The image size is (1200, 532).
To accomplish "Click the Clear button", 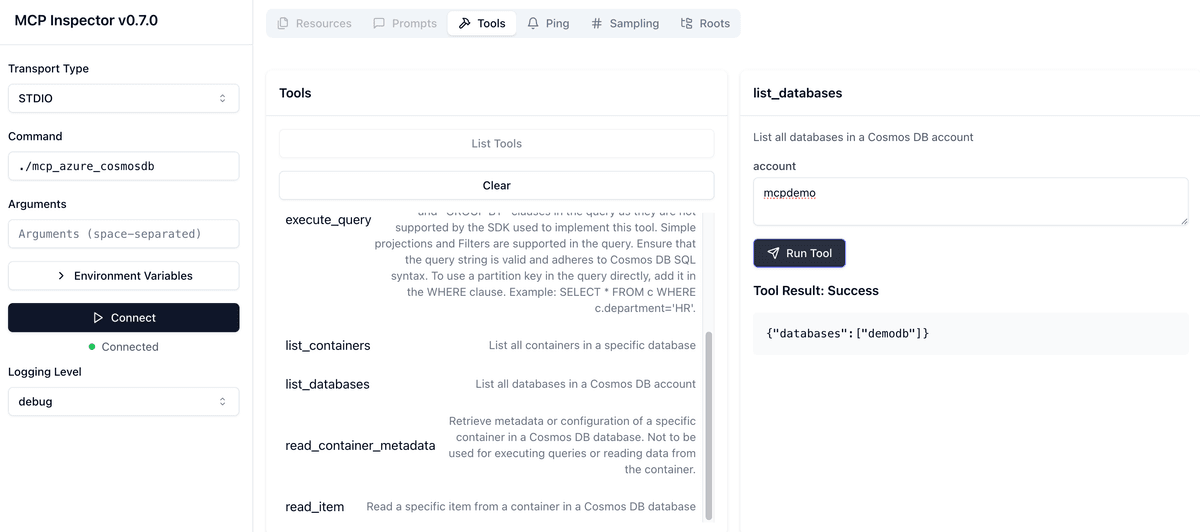I will pos(497,185).
